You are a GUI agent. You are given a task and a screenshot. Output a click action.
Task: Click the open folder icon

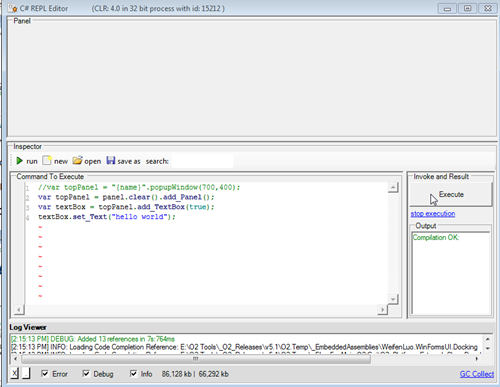point(77,161)
